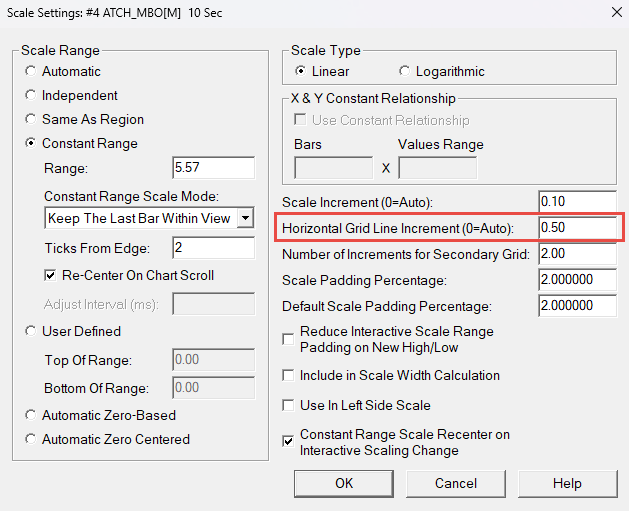Screen dimensions: 629x511
Task: Focus the Horizontal Grid Line Increment field
Action: point(577,228)
